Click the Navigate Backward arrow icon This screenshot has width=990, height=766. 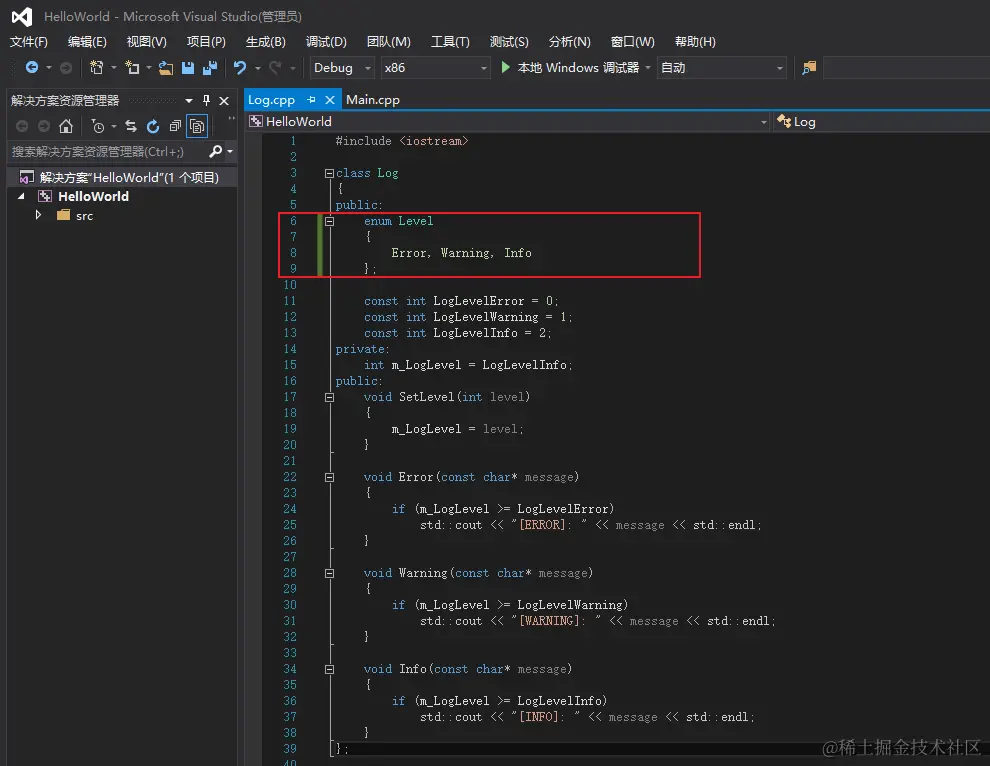(x=32, y=68)
